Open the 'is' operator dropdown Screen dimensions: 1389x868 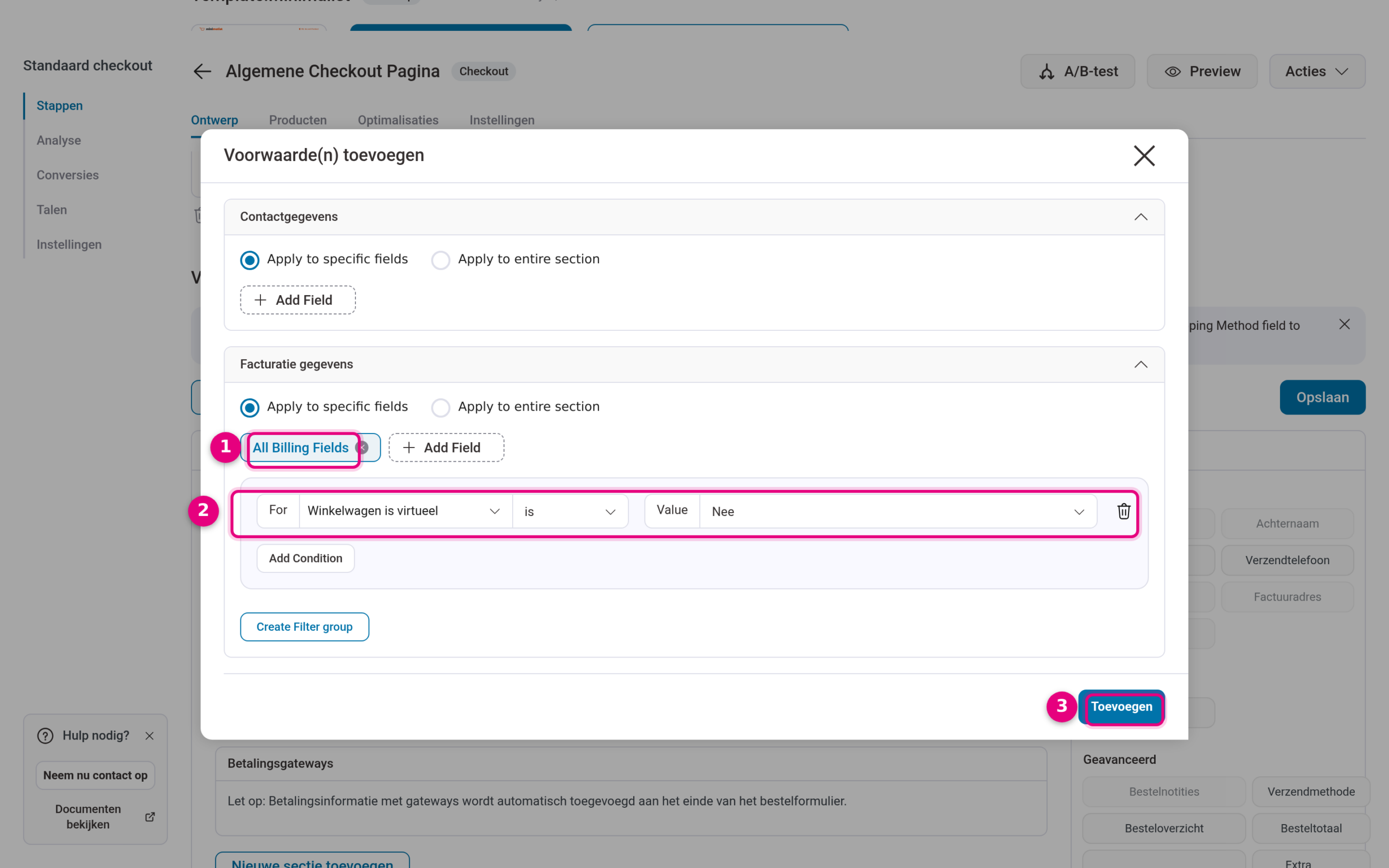[x=570, y=511]
